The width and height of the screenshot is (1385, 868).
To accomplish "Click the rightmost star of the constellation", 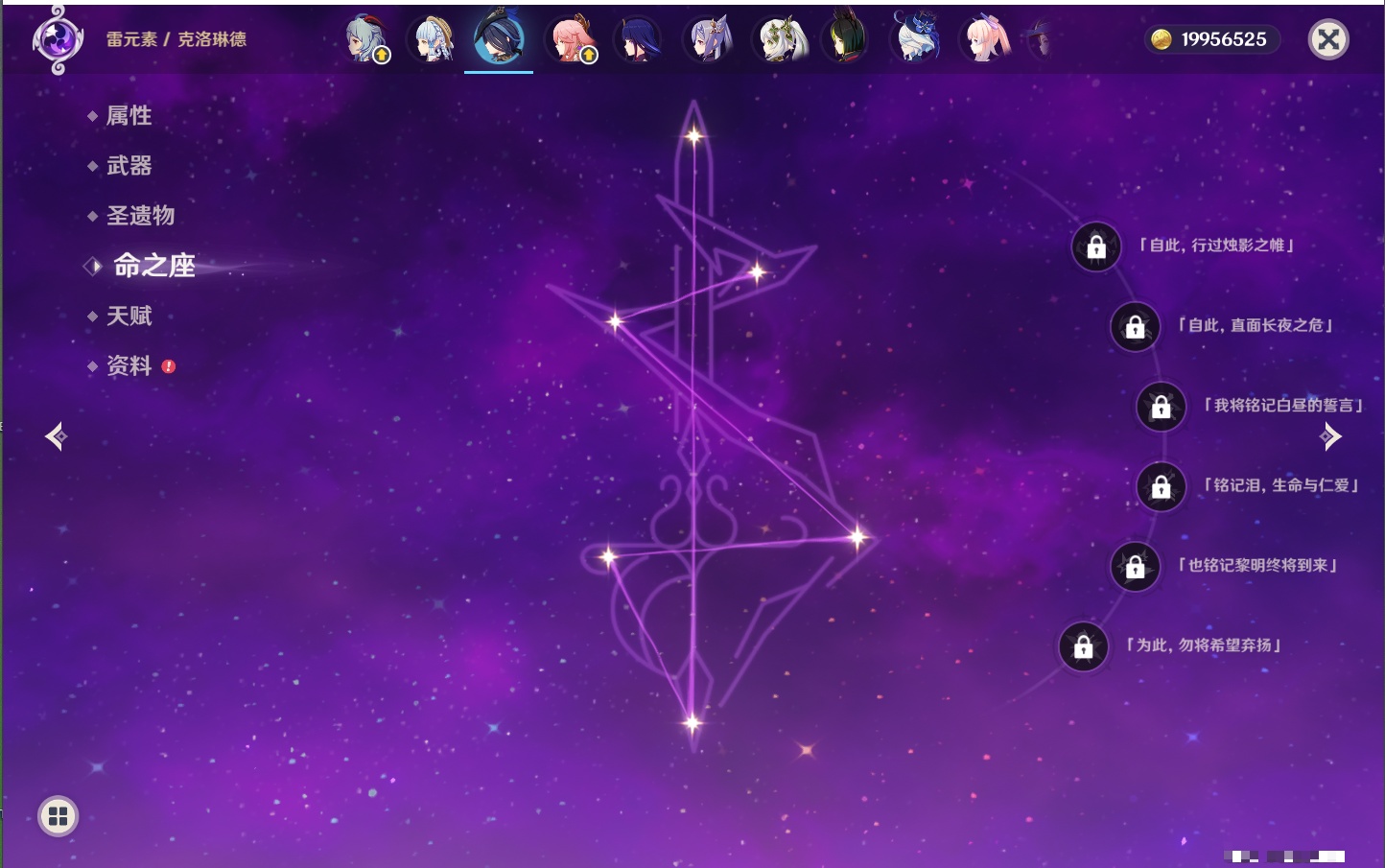I will pos(857,537).
